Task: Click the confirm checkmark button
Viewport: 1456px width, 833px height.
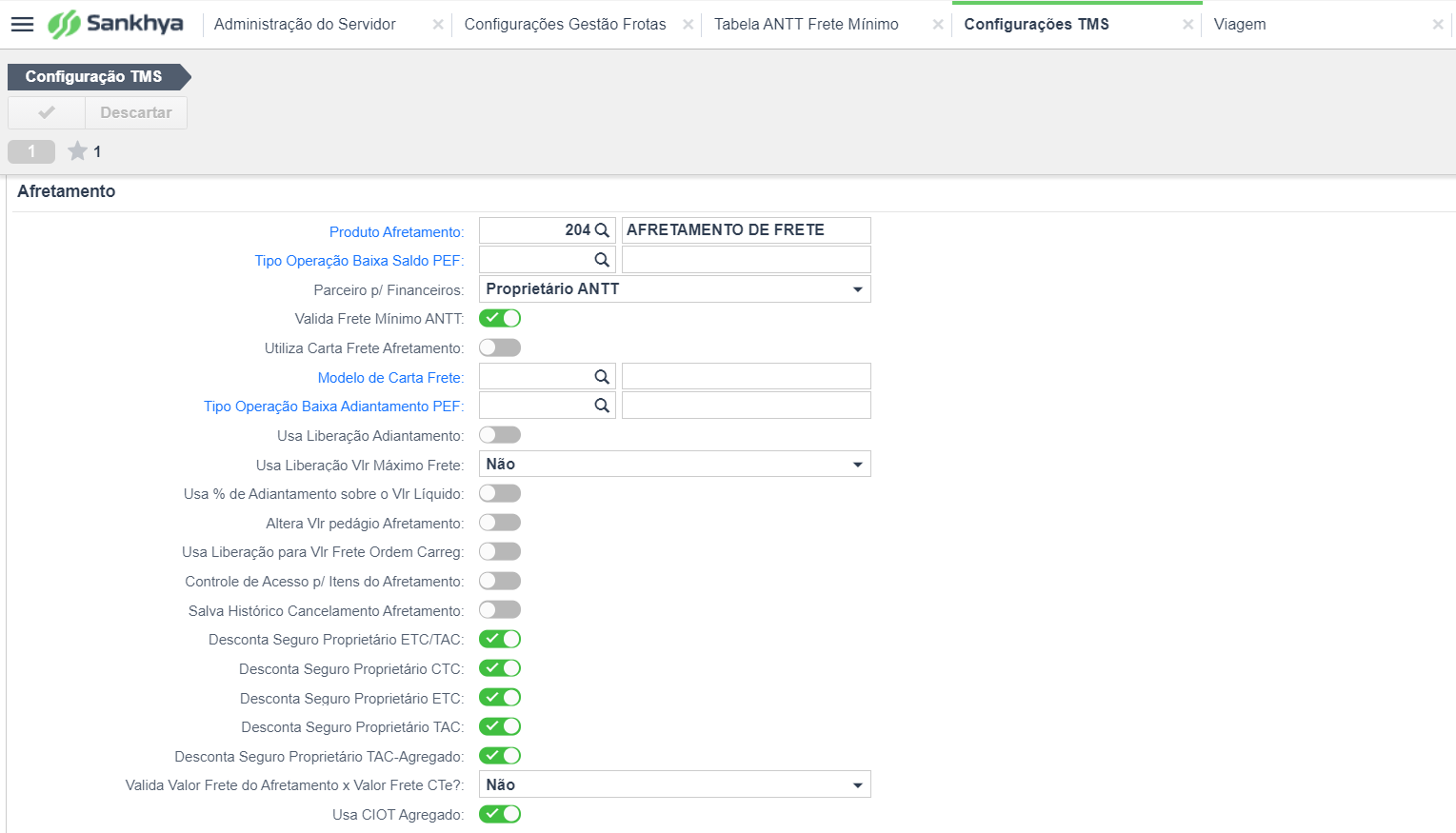Action: tap(47, 112)
